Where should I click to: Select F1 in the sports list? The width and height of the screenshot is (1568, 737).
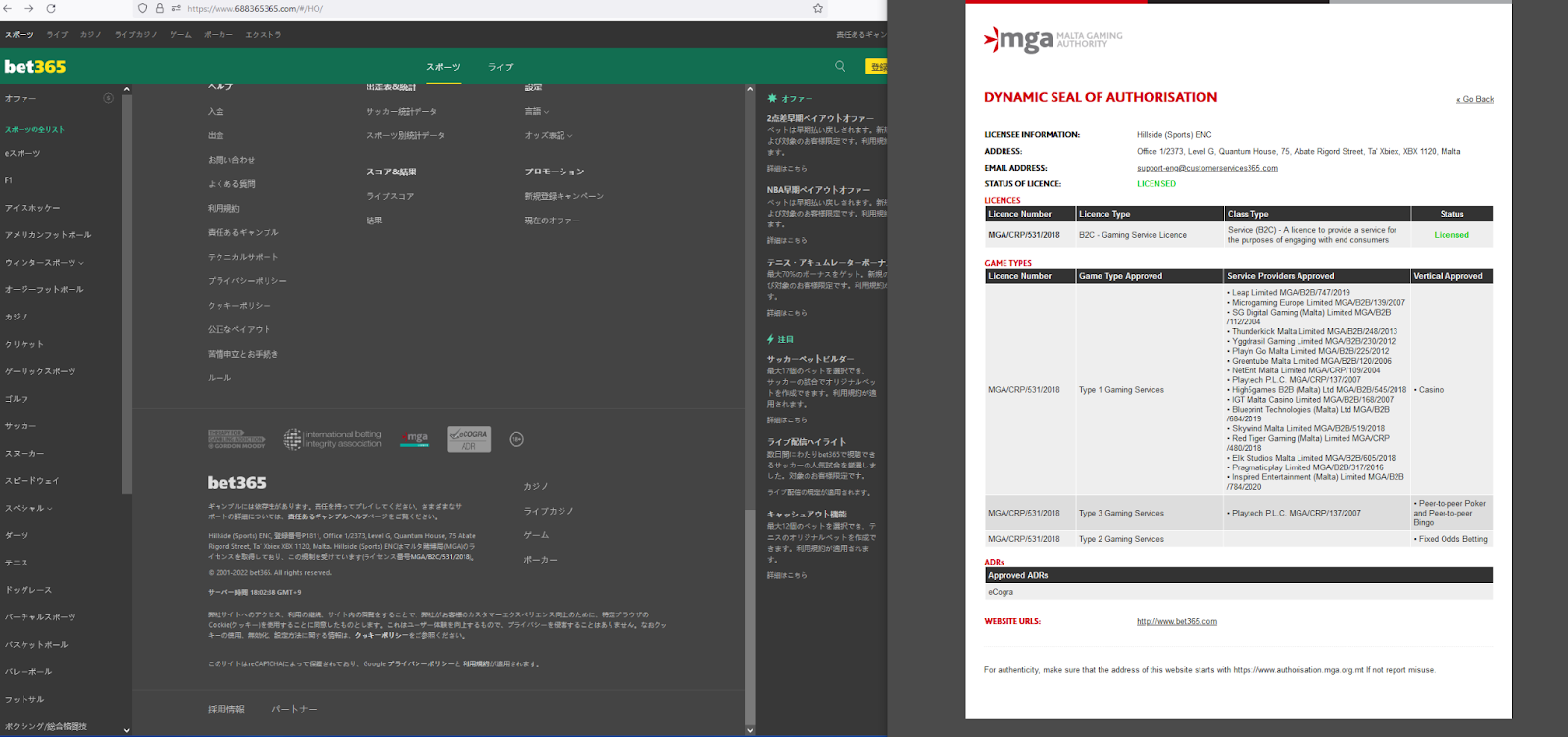tap(9, 180)
